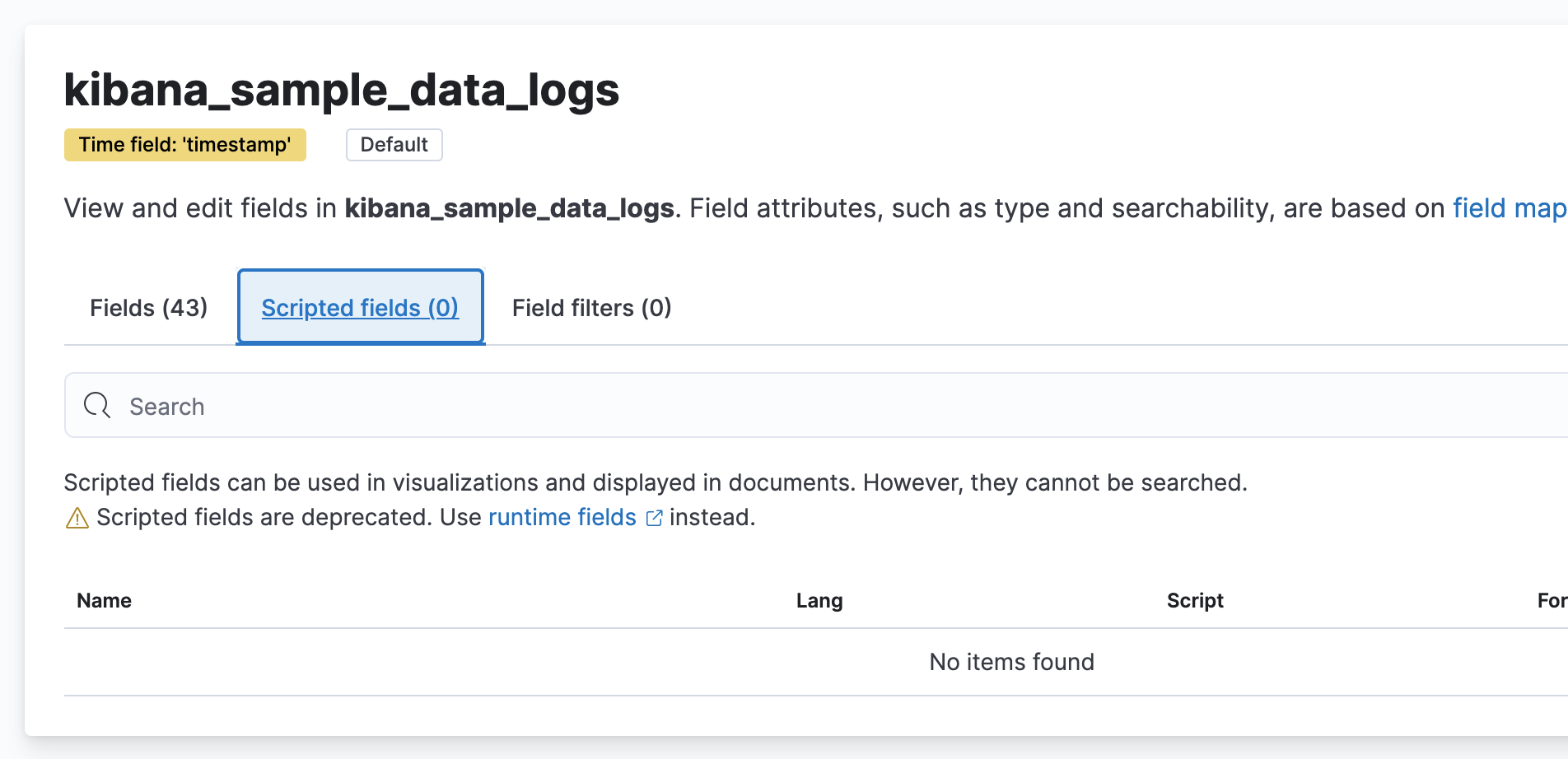Click the partially visible Format column header
The width and height of the screenshot is (1568, 759).
point(1552,601)
